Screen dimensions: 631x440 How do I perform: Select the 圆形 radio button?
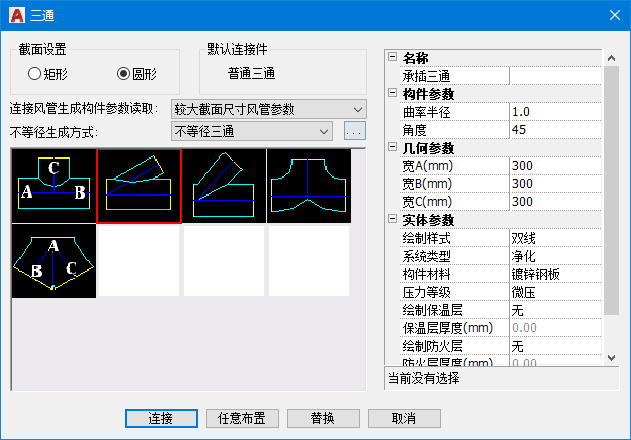coord(124,73)
